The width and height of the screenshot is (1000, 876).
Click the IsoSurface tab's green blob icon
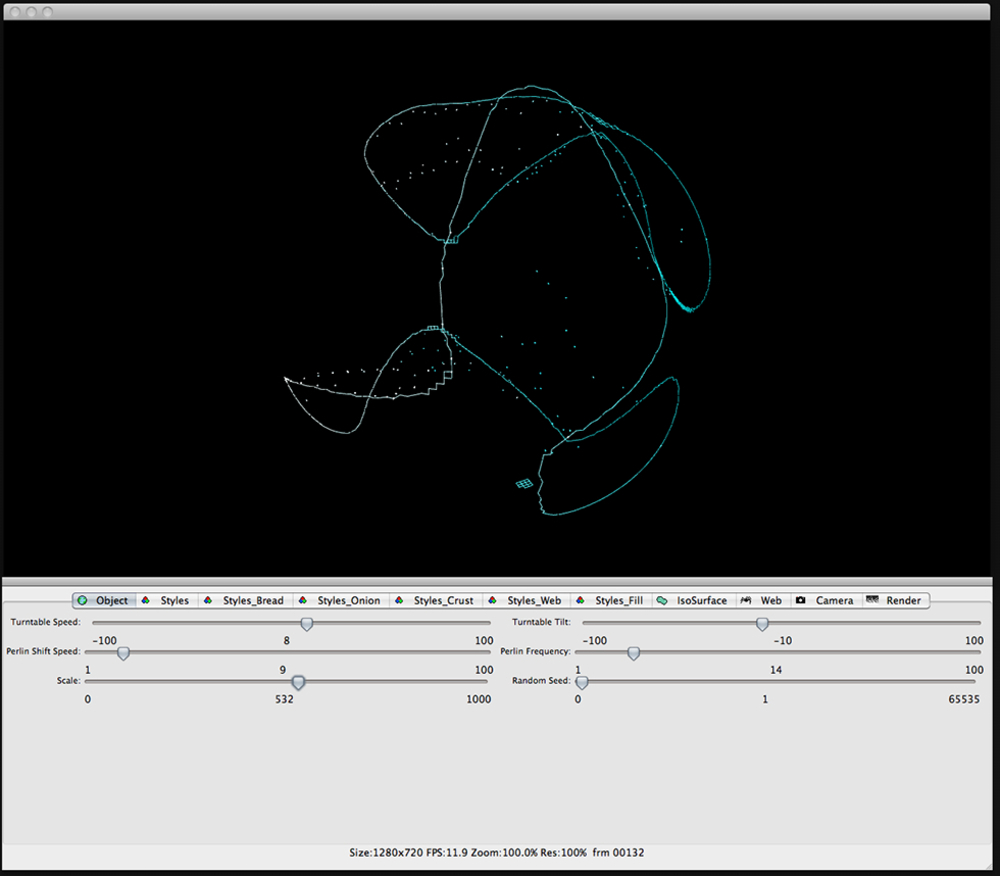point(662,600)
